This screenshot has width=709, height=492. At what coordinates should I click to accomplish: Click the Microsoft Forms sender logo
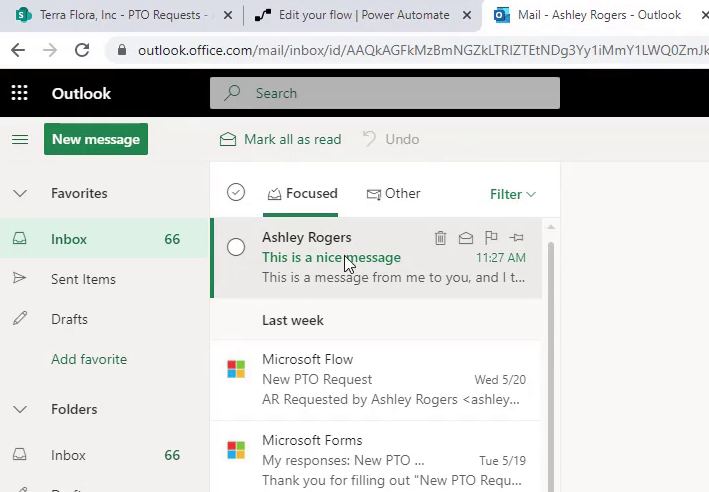coord(236,450)
